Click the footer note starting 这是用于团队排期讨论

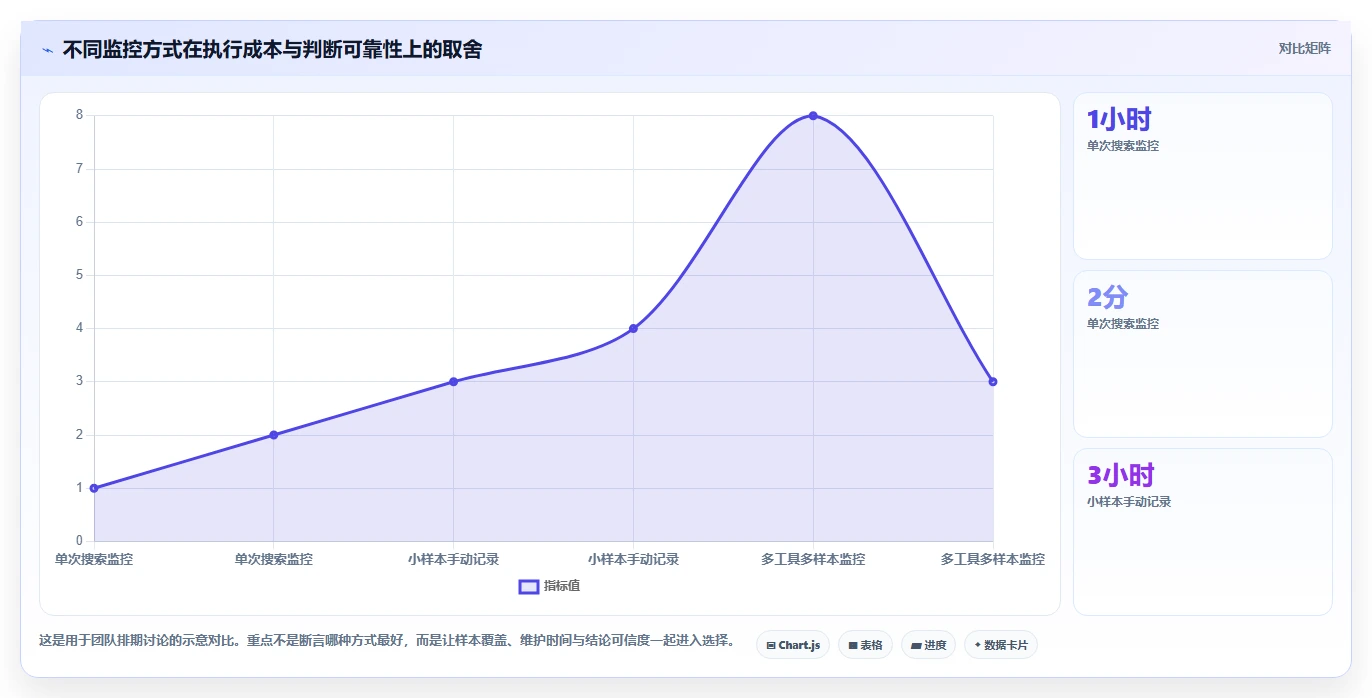389,640
